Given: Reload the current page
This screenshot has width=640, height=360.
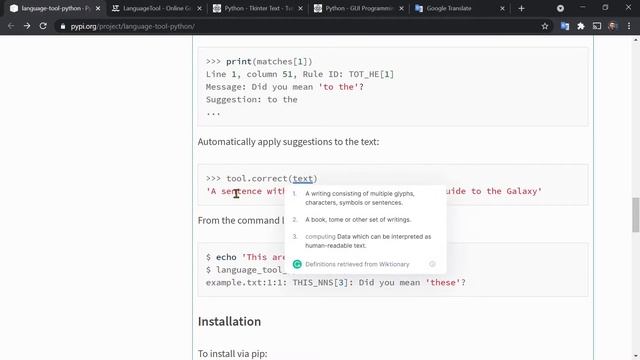Looking at the screenshot, I should pos(43,26).
